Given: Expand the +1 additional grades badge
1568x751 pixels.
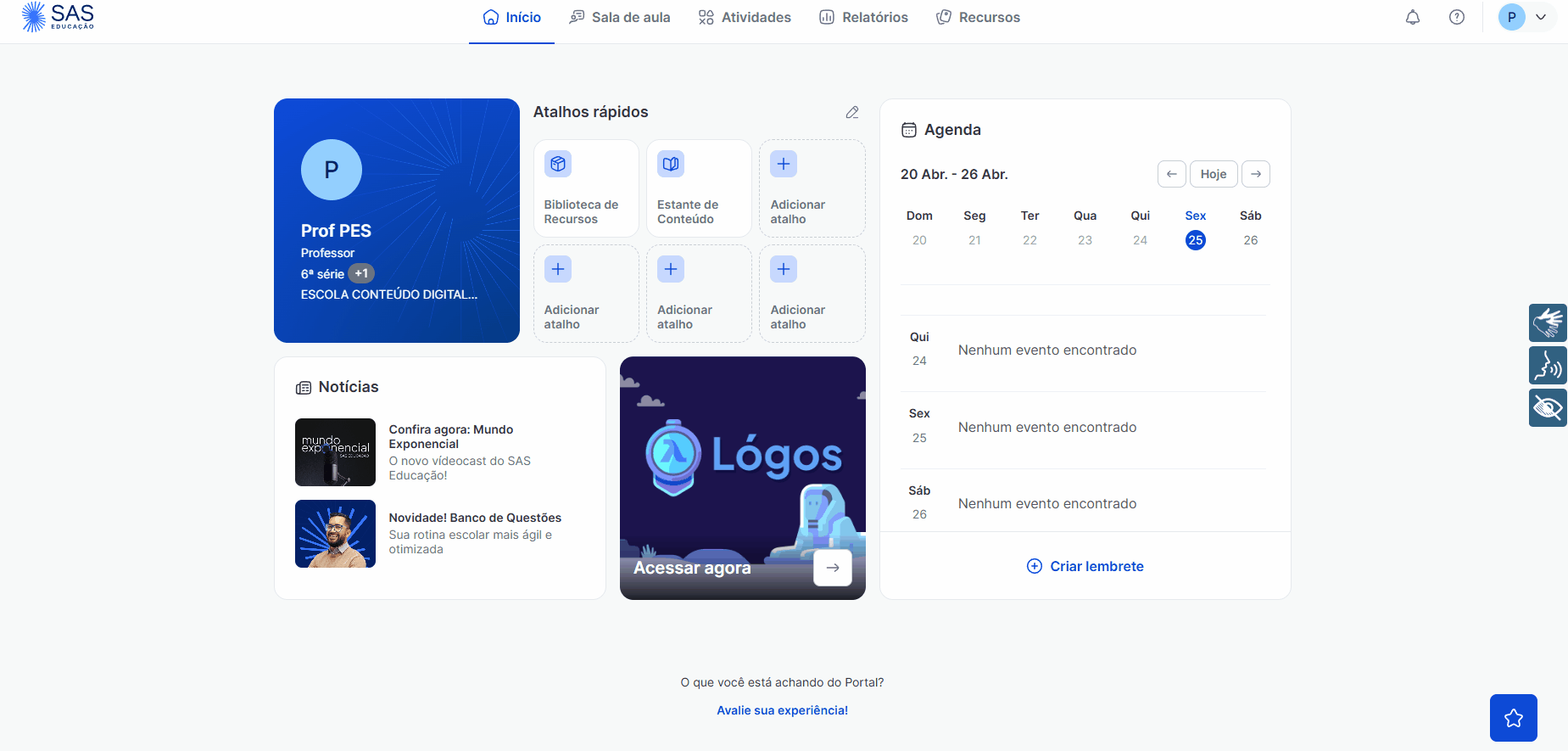Looking at the screenshot, I should [x=361, y=273].
